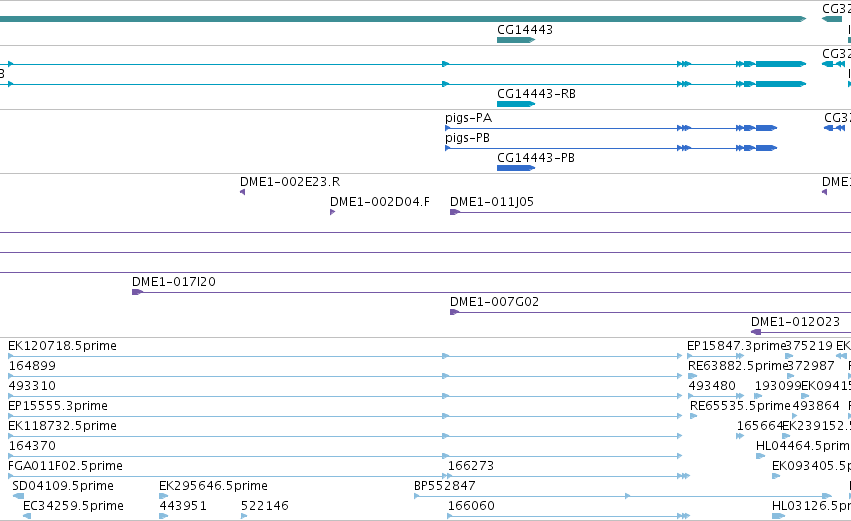Click the DME1-012O23 label
851x521 pixels.
795,322
